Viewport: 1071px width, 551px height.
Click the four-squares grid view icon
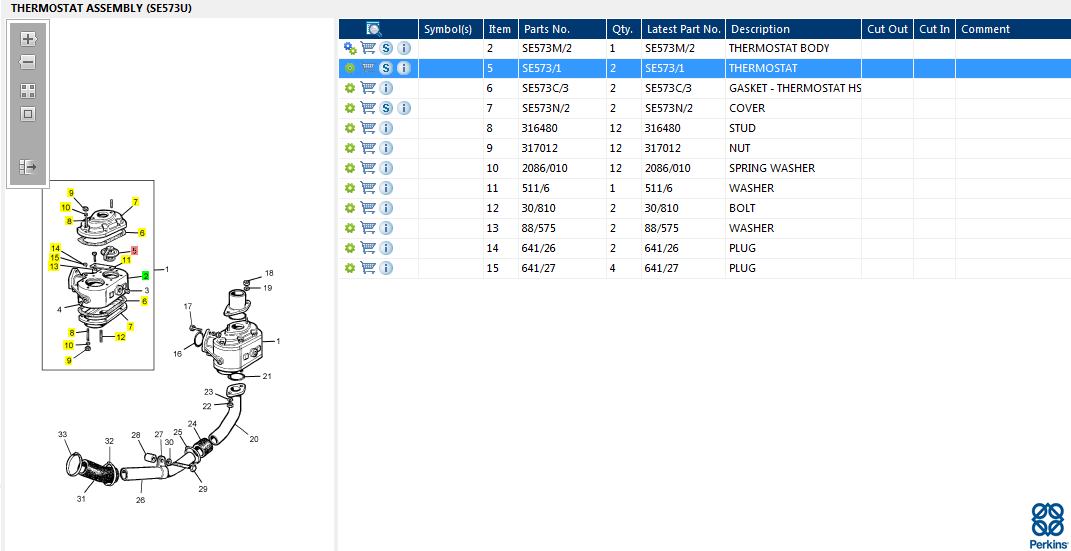[x=28, y=90]
